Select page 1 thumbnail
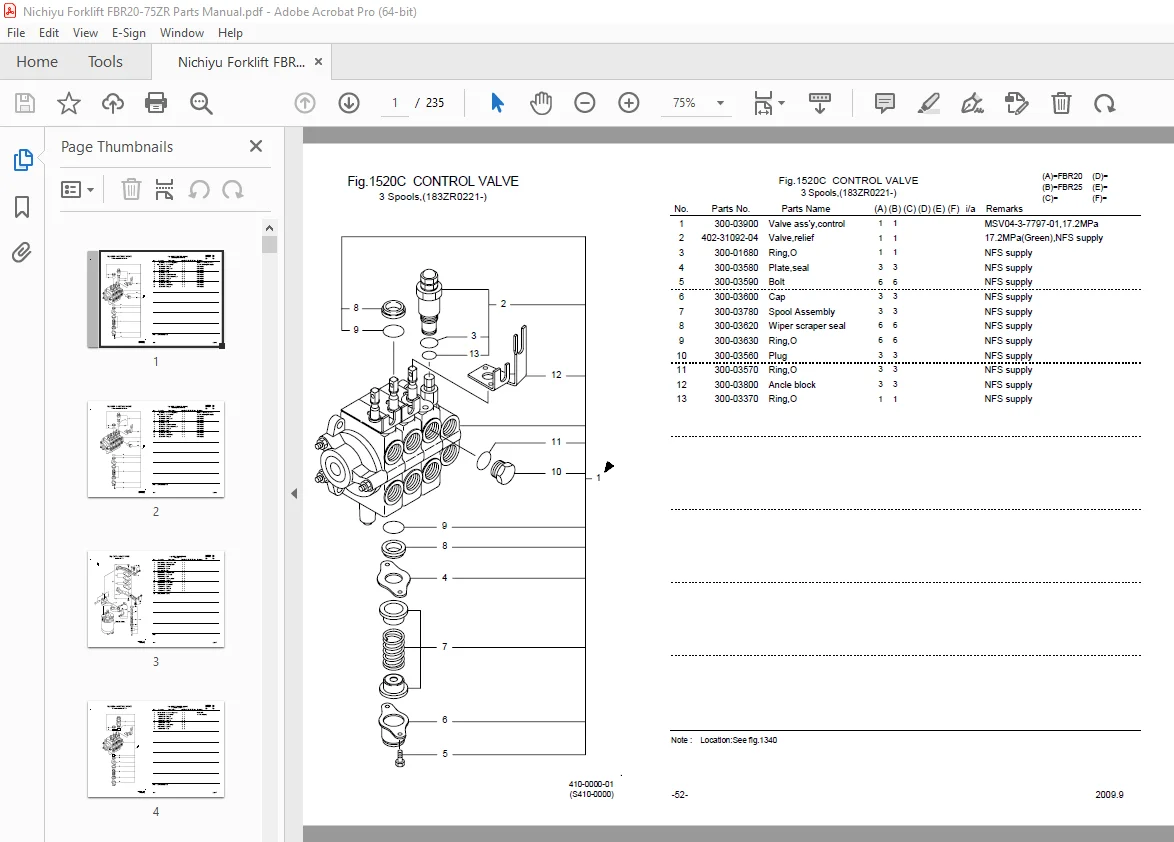 pos(156,299)
